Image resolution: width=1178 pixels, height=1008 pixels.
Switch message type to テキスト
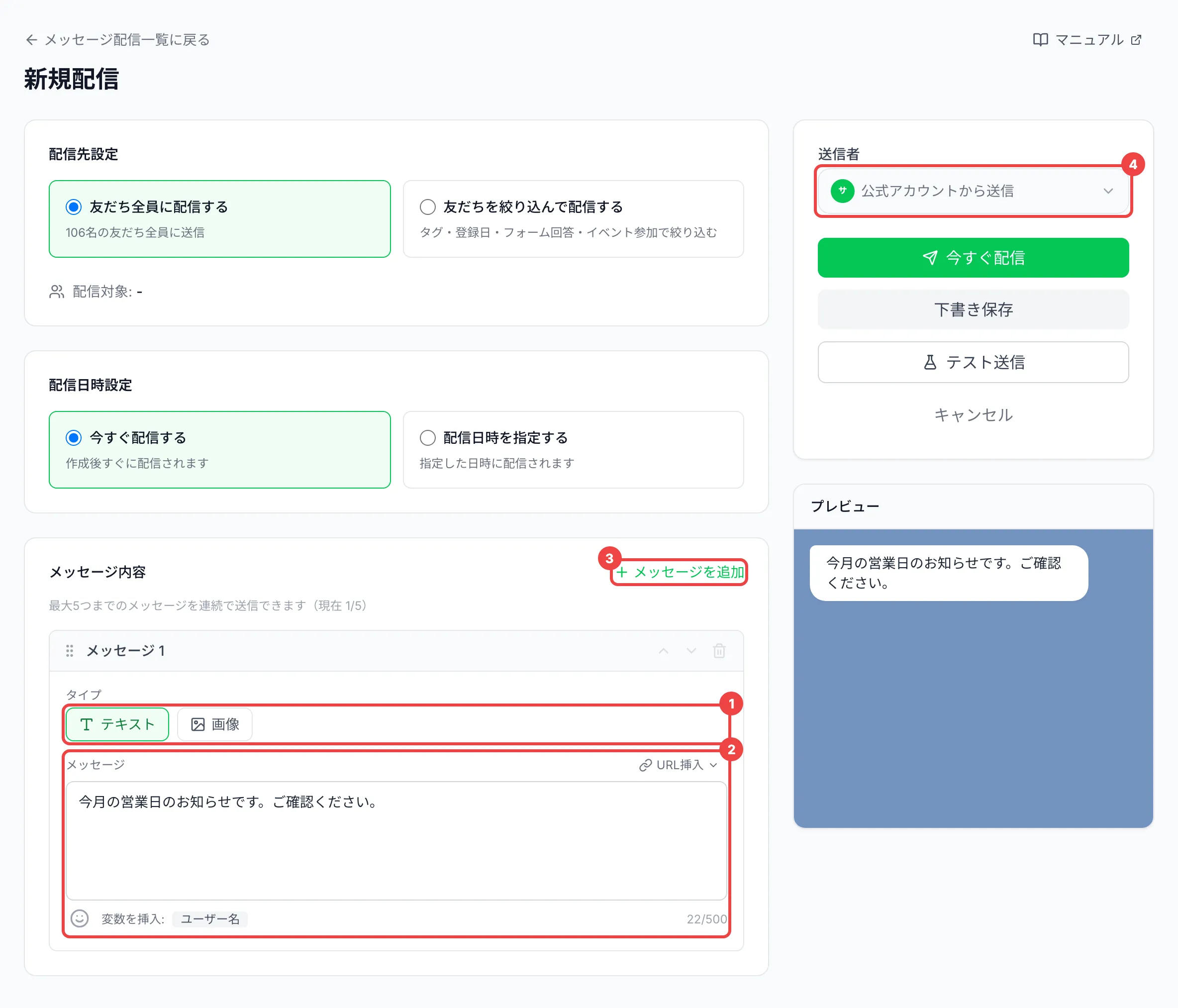pyautogui.click(x=117, y=724)
